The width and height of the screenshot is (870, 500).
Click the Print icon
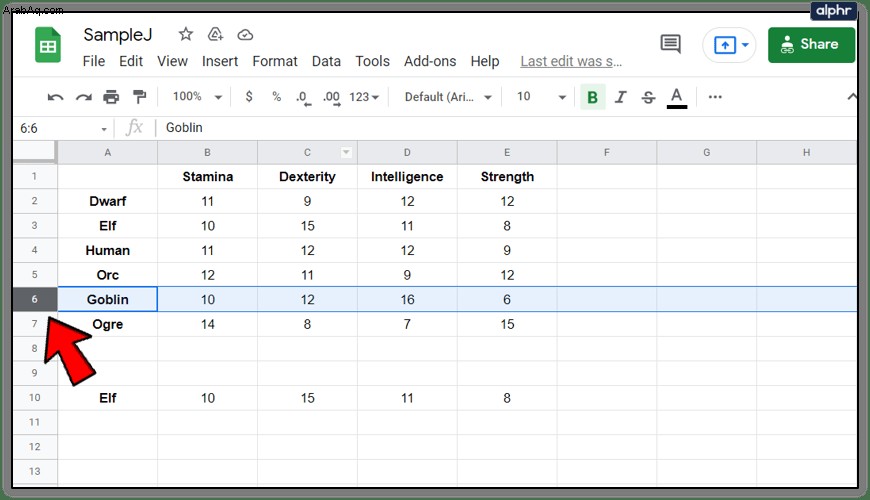[x=111, y=97]
